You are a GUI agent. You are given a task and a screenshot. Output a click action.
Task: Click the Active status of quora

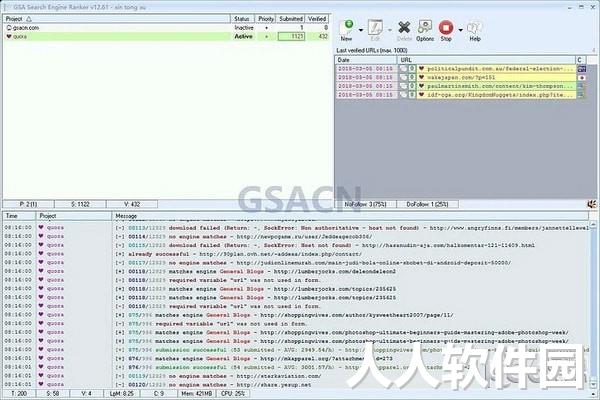pos(243,36)
